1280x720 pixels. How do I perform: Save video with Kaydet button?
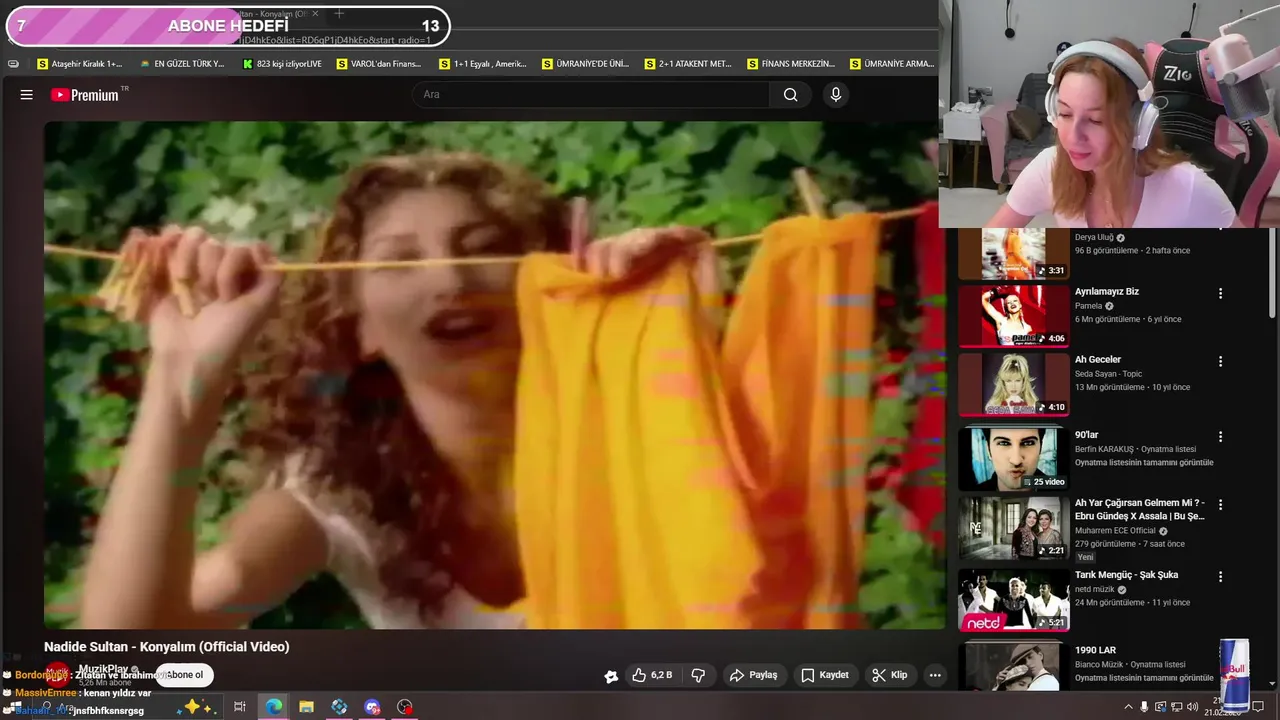click(825, 675)
